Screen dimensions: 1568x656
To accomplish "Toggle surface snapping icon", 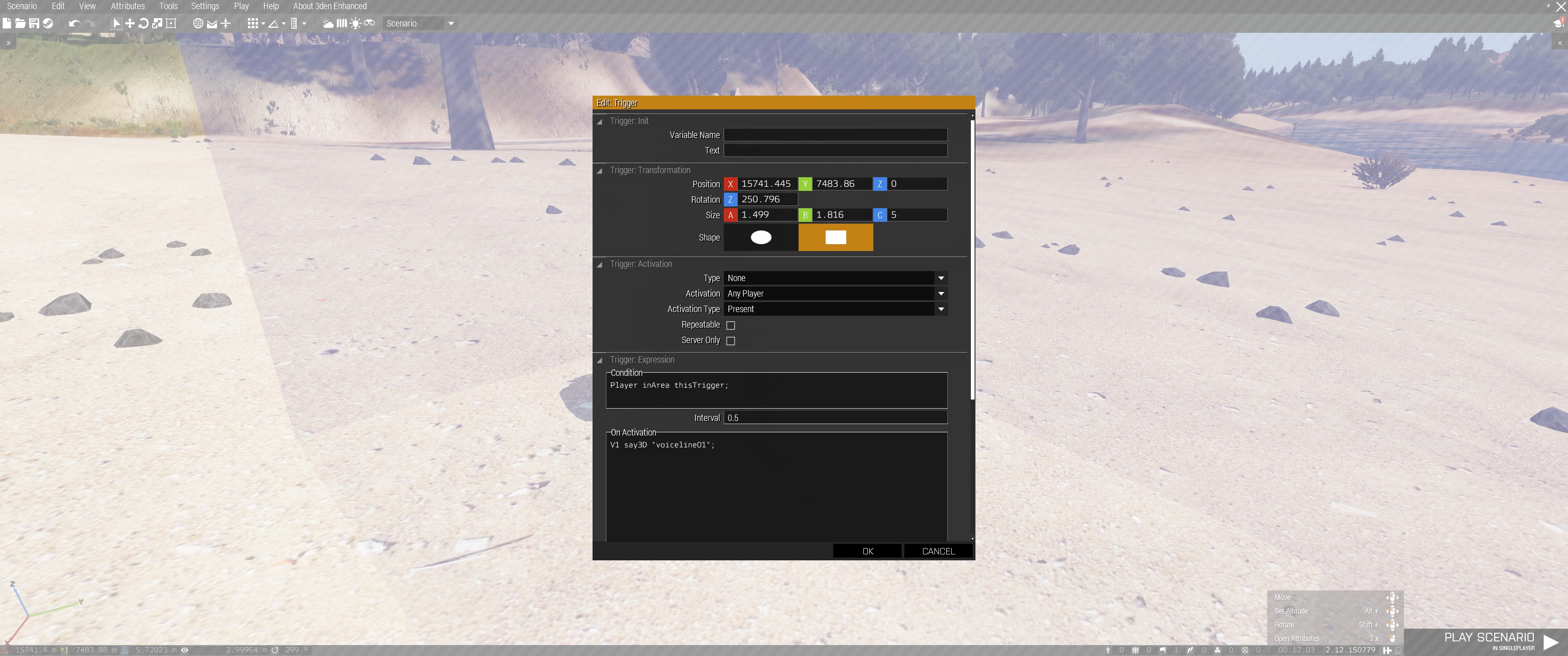I will (212, 23).
